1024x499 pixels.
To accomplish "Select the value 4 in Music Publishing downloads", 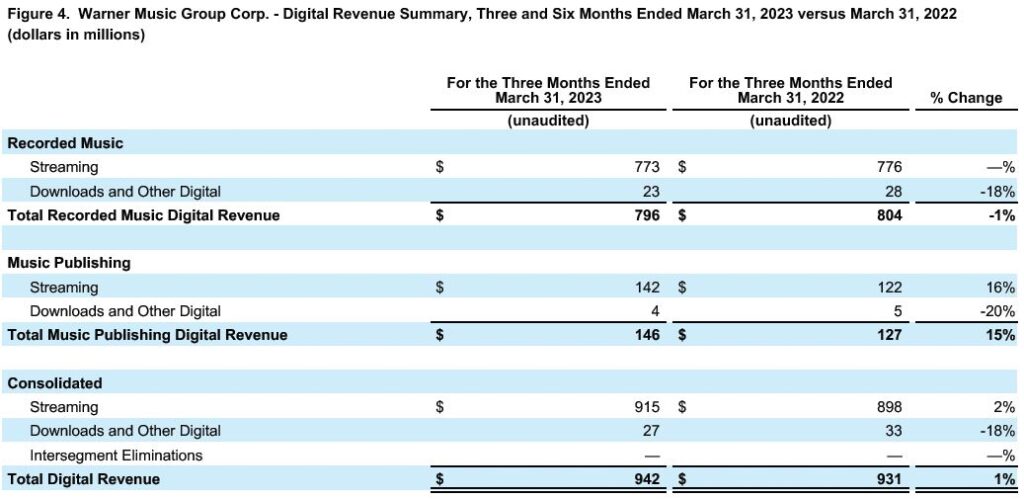I will coord(655,312).
